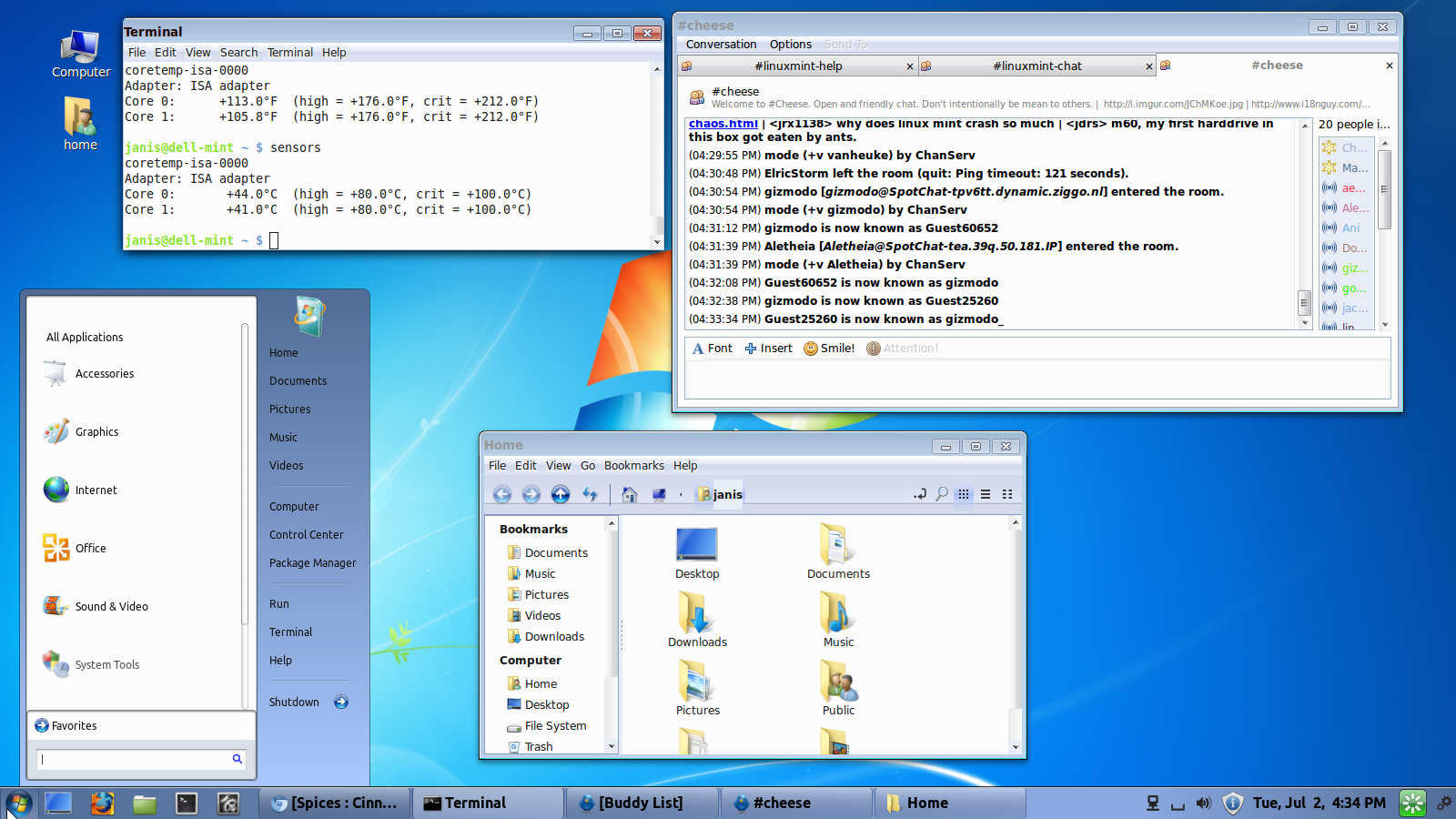Launch terminal from the taskbar launcher icon
This screenshot has width=1456, height=819.
[x=187, y=803]
